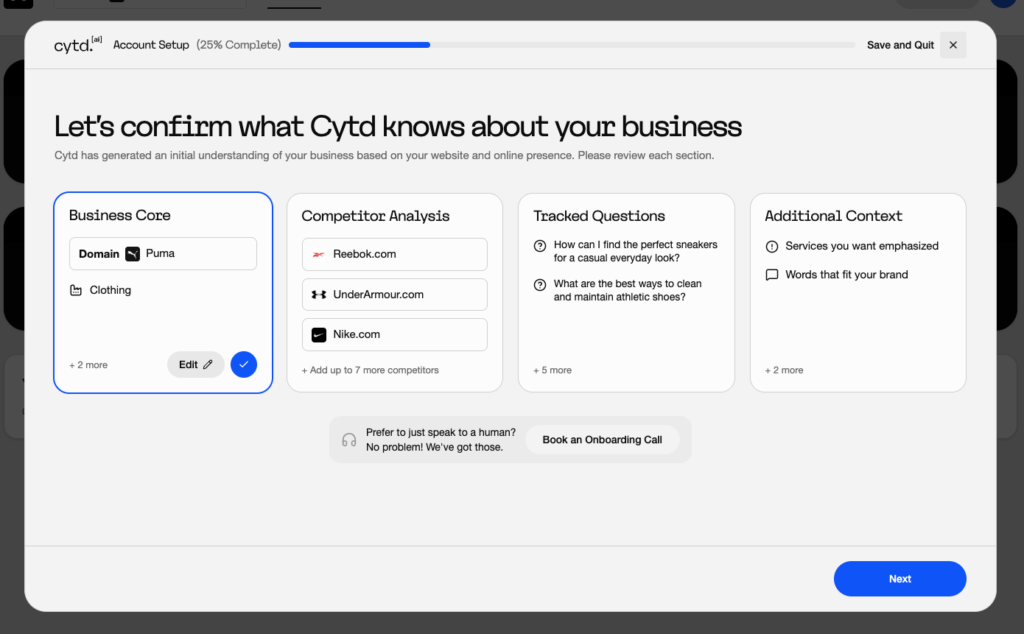Select the Domain Puma field

pyautogui.click(x=163, y=253)
